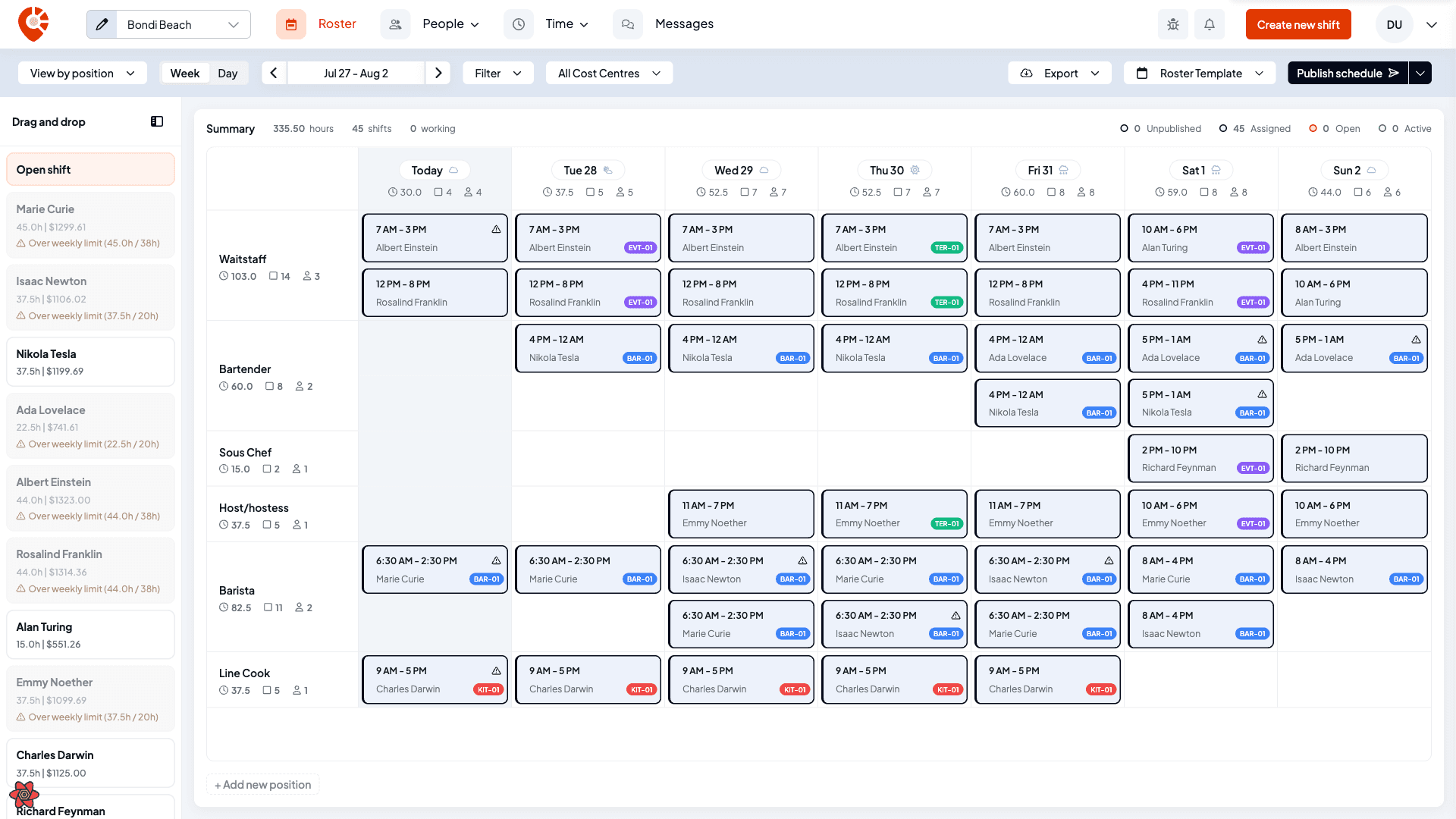Go to next week with right arrow
1456x819 pixels.
click(438, 73)
